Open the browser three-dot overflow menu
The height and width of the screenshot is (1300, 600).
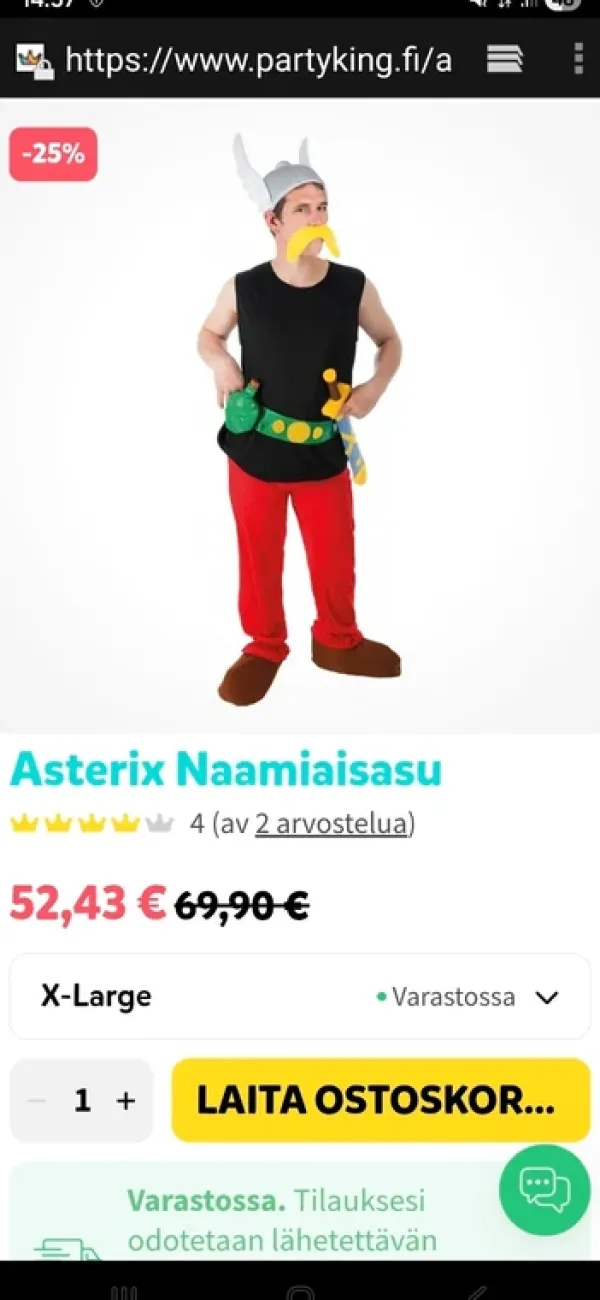tap(578, 59)
